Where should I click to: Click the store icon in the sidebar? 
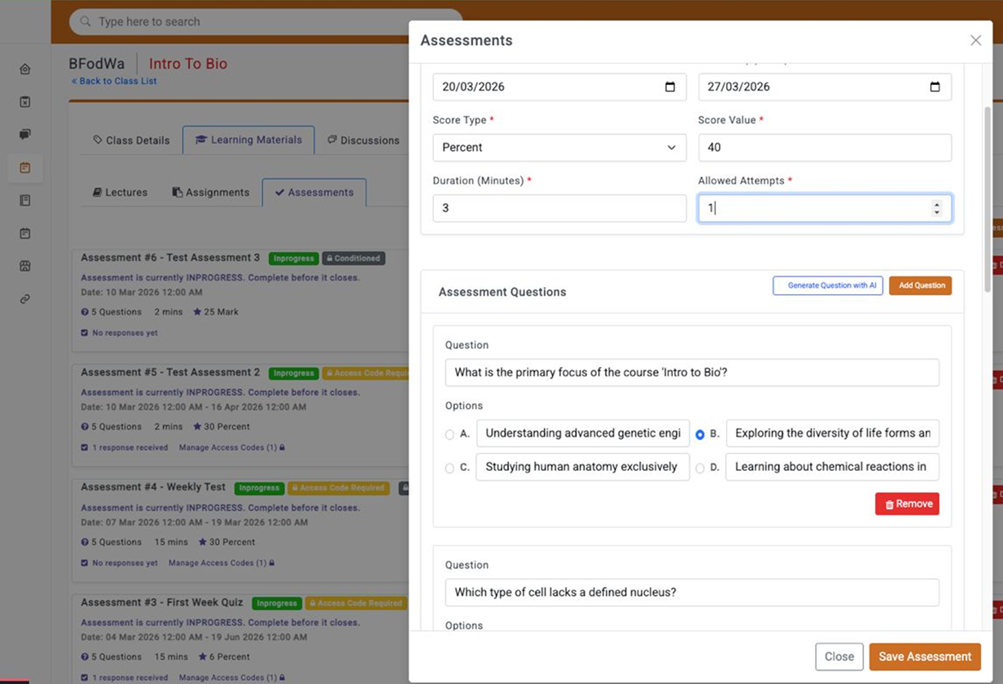coord(25,266)
